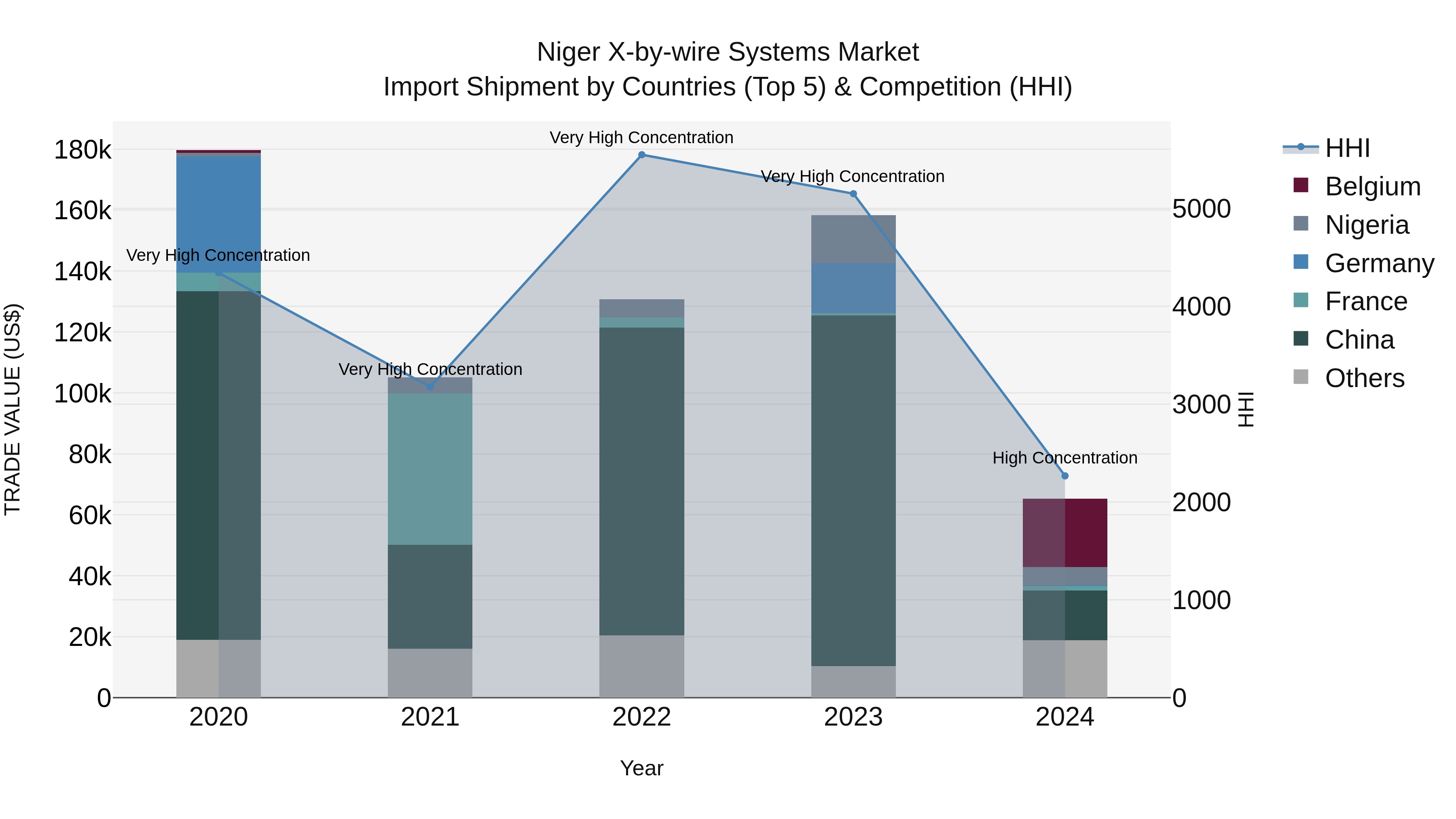Click the Nigeria slate legend swatch
Image resolution: width=1456 pixels, height=819 pixels.
[x=1301, y=224]
